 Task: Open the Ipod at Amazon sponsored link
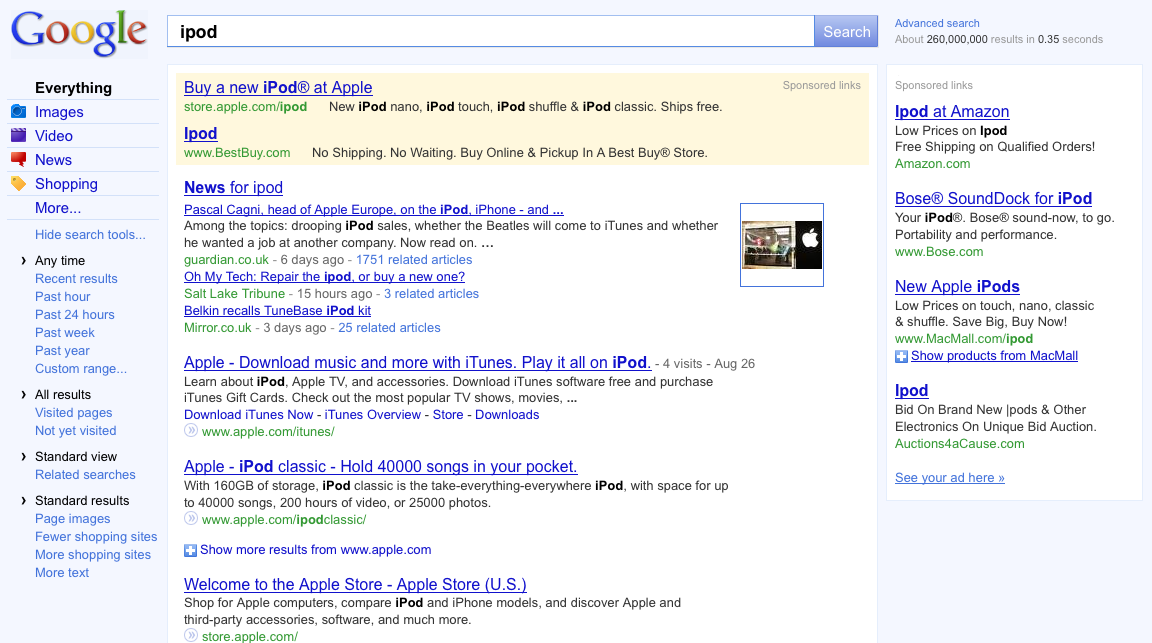click(x=952, y=112)
